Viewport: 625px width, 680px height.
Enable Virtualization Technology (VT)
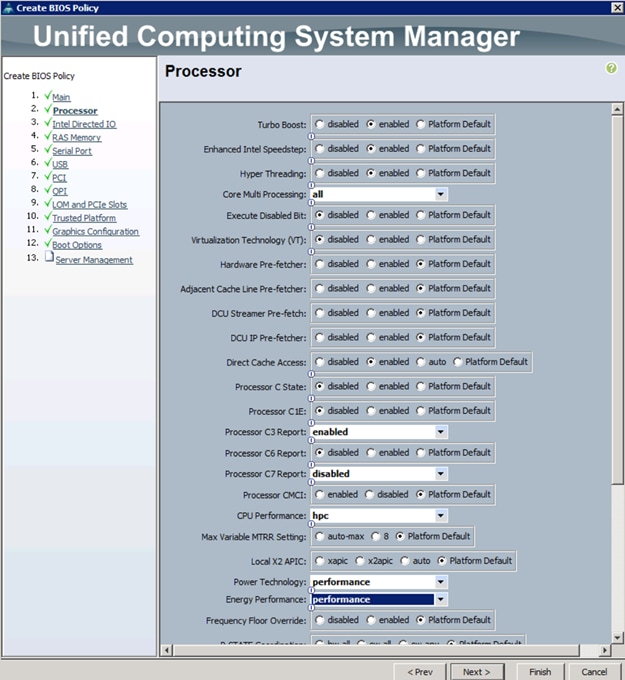(x=371, y=239)
